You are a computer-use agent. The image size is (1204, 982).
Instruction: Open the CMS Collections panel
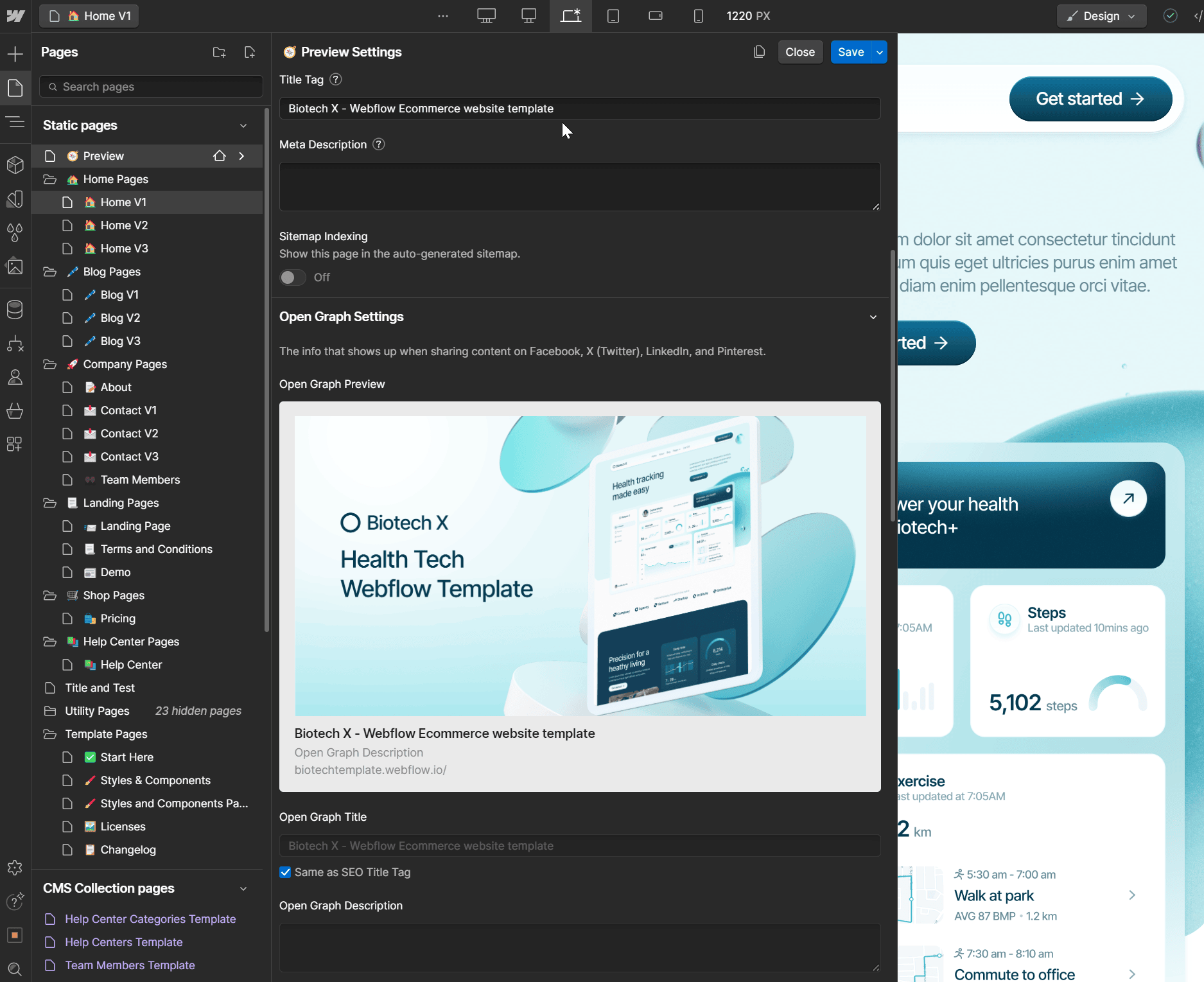(15, 309)
